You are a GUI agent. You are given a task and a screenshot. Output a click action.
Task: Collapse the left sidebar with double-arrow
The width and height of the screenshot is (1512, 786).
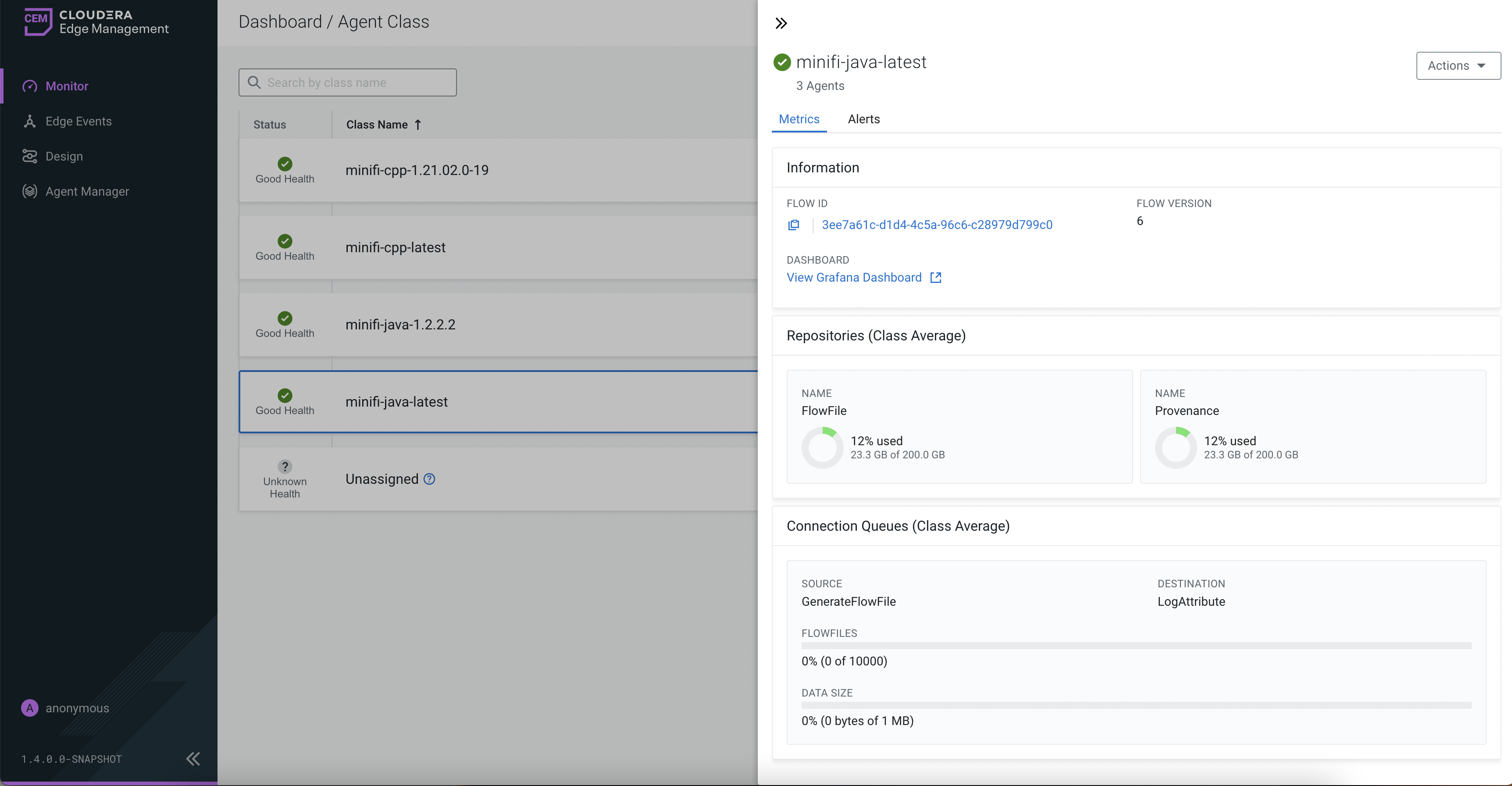point(193,759)
